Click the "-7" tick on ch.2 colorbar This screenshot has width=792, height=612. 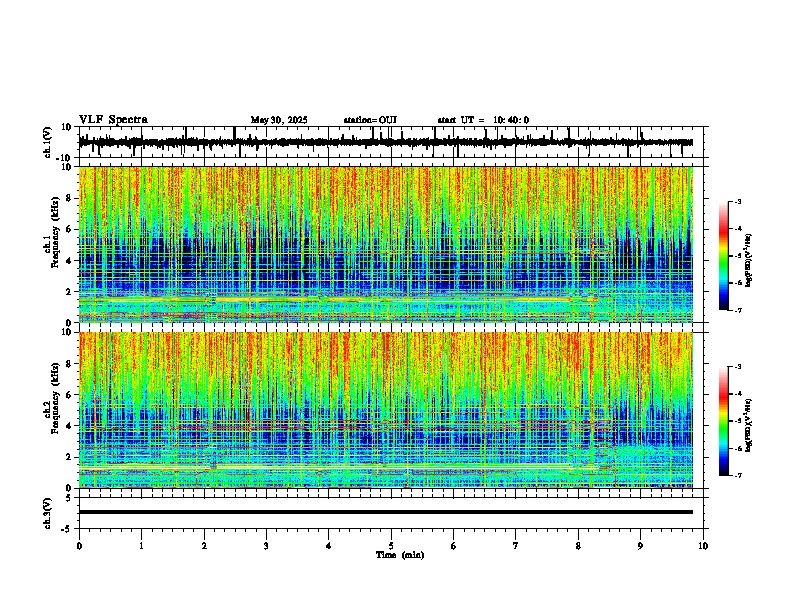pos(736,475)
